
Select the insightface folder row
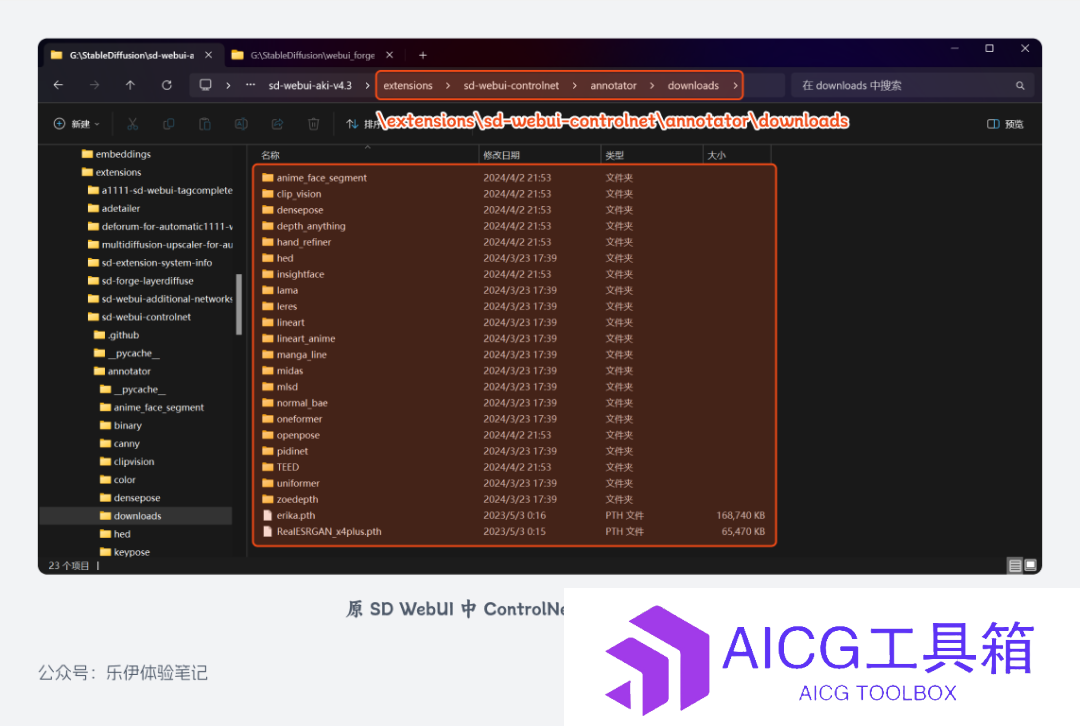coord(515,274)
